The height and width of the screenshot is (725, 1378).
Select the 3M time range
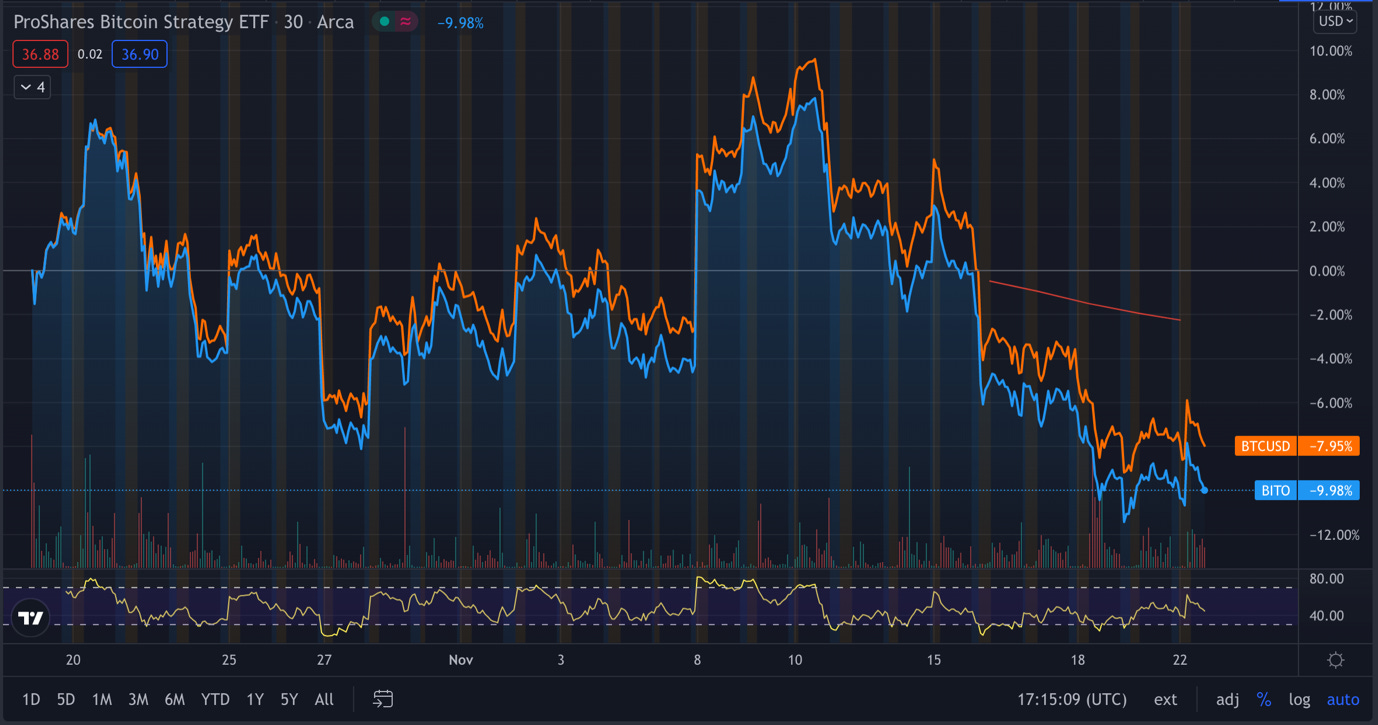coord(138,699)
